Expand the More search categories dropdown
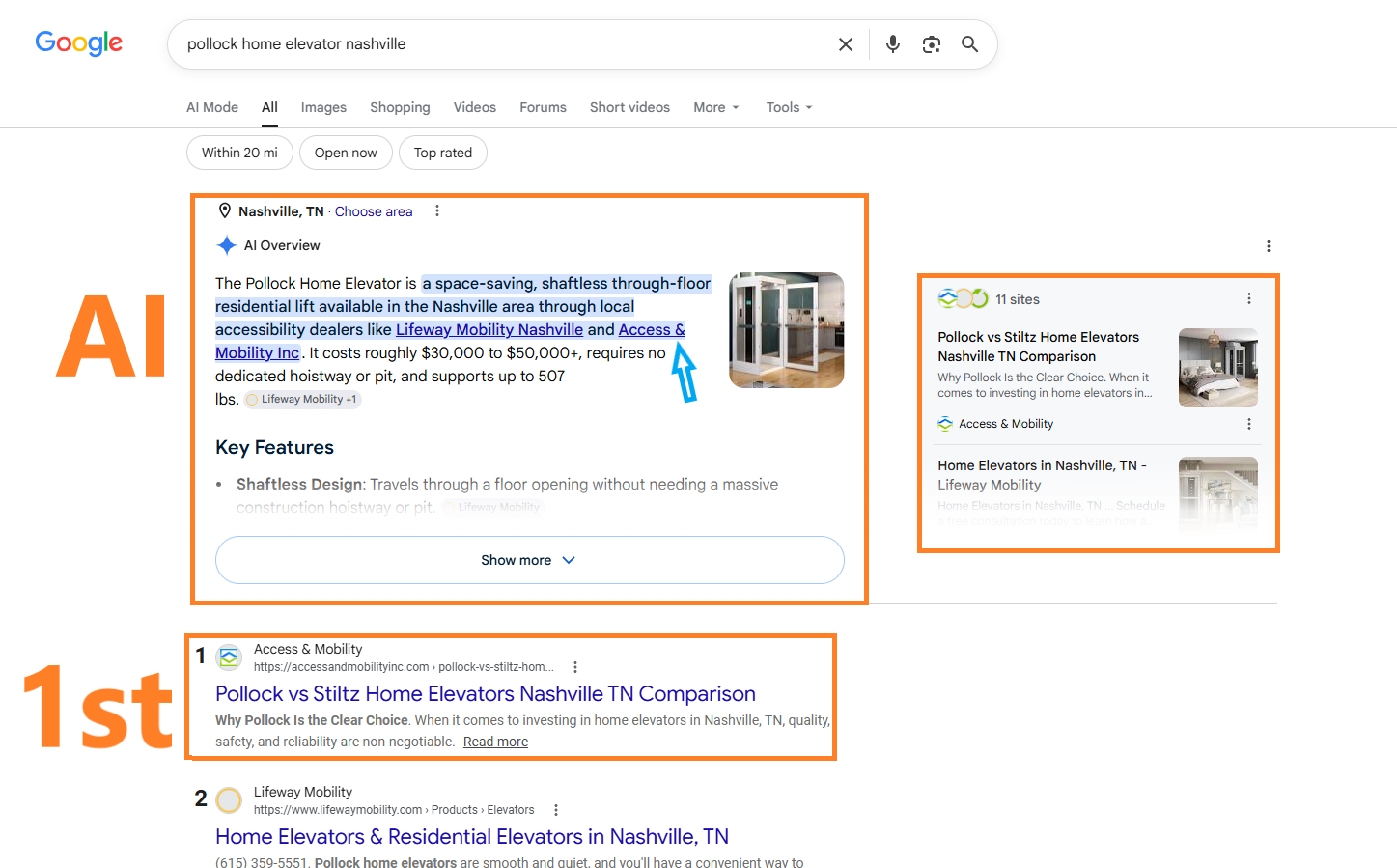Screen dimensions: 1397x868 tap(716, 107)
